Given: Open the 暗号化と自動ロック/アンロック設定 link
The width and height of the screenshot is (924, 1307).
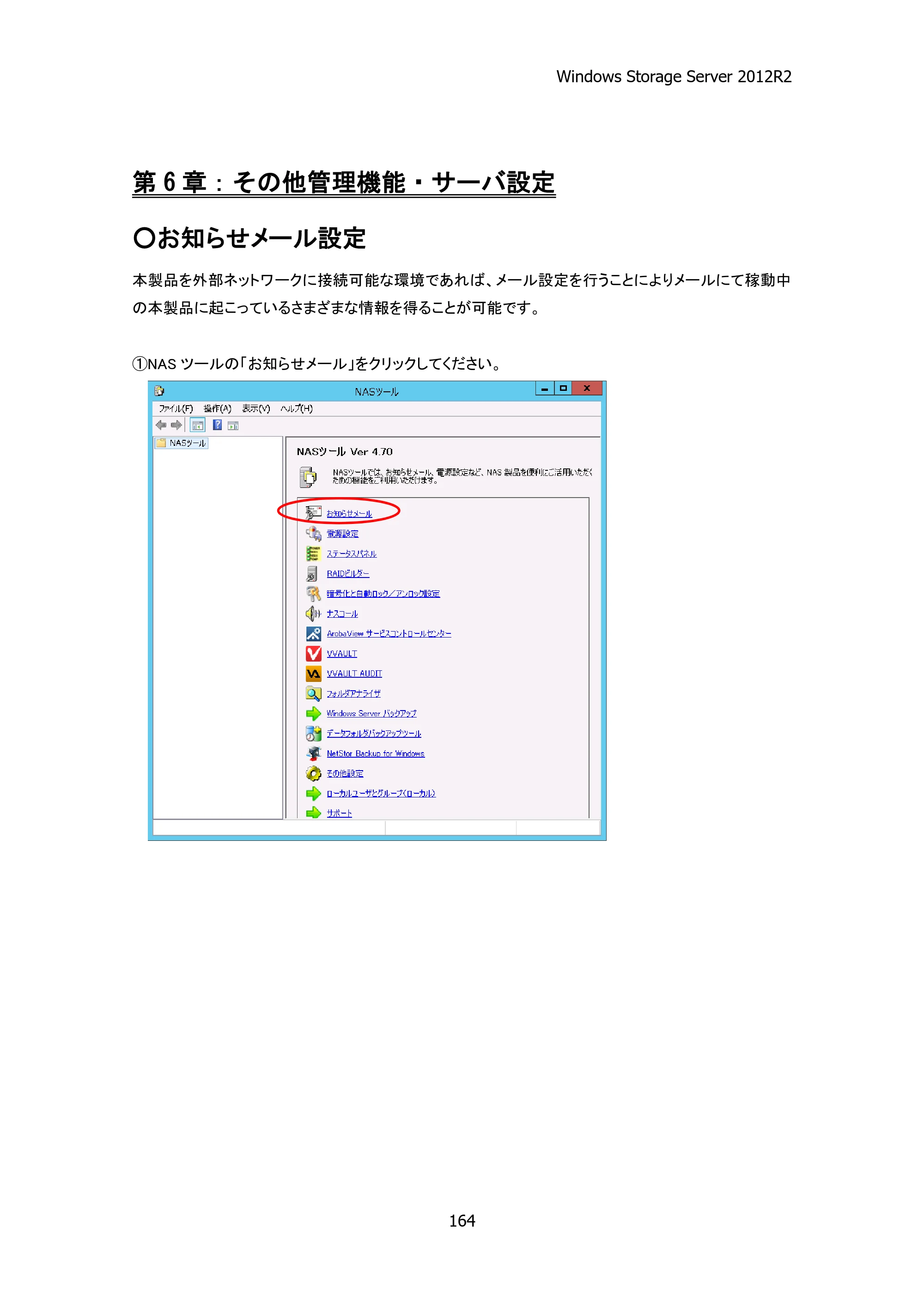Looking at the screenshot, I should click(x=383, y=593).
